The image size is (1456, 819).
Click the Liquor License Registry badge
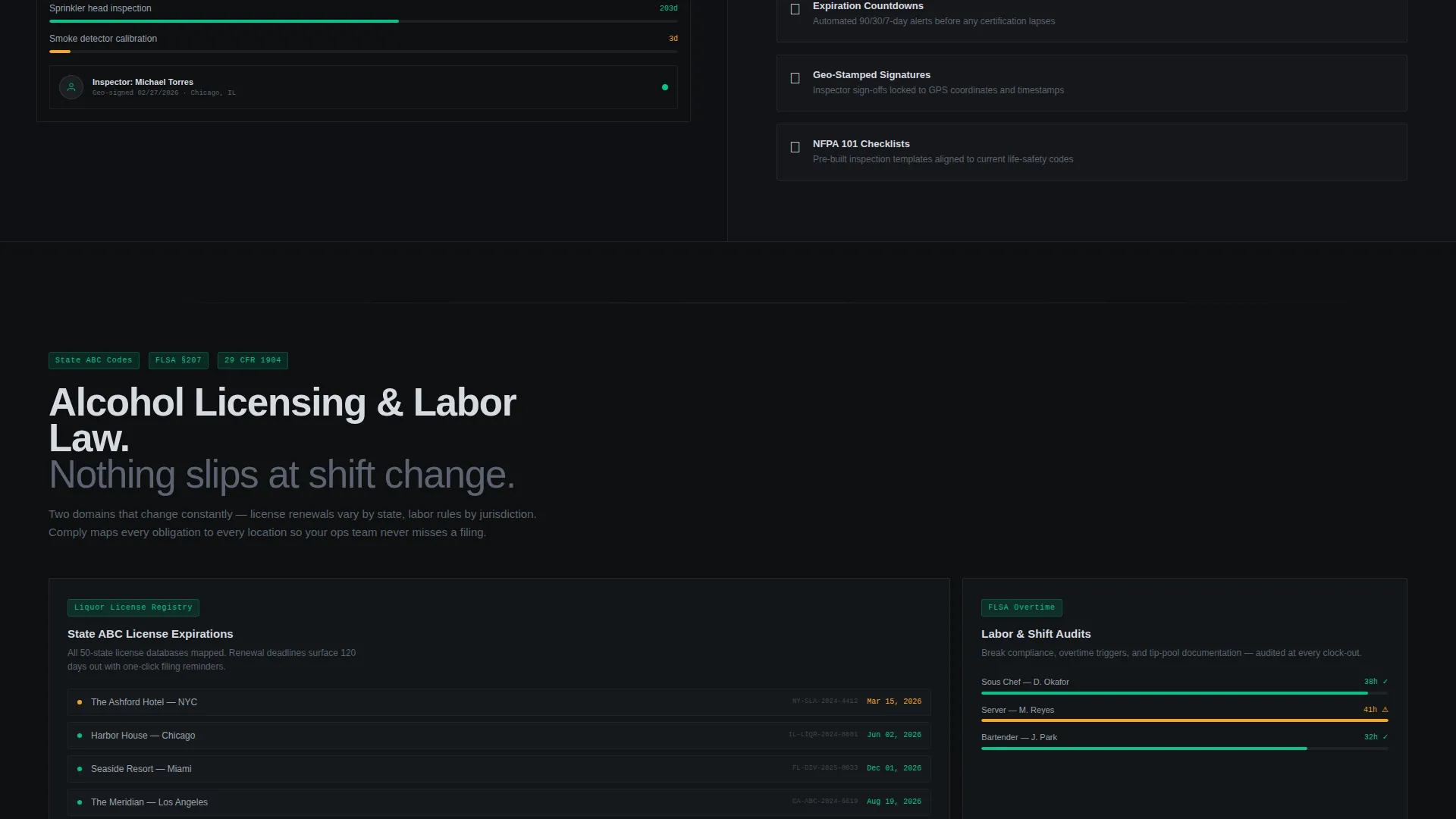coord(133,607)
